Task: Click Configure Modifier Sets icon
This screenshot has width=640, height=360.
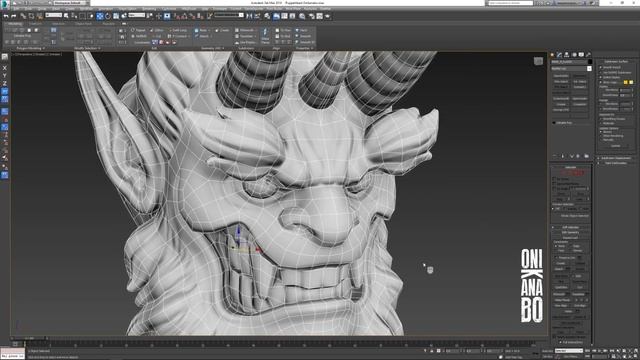Action: point(587,156)
